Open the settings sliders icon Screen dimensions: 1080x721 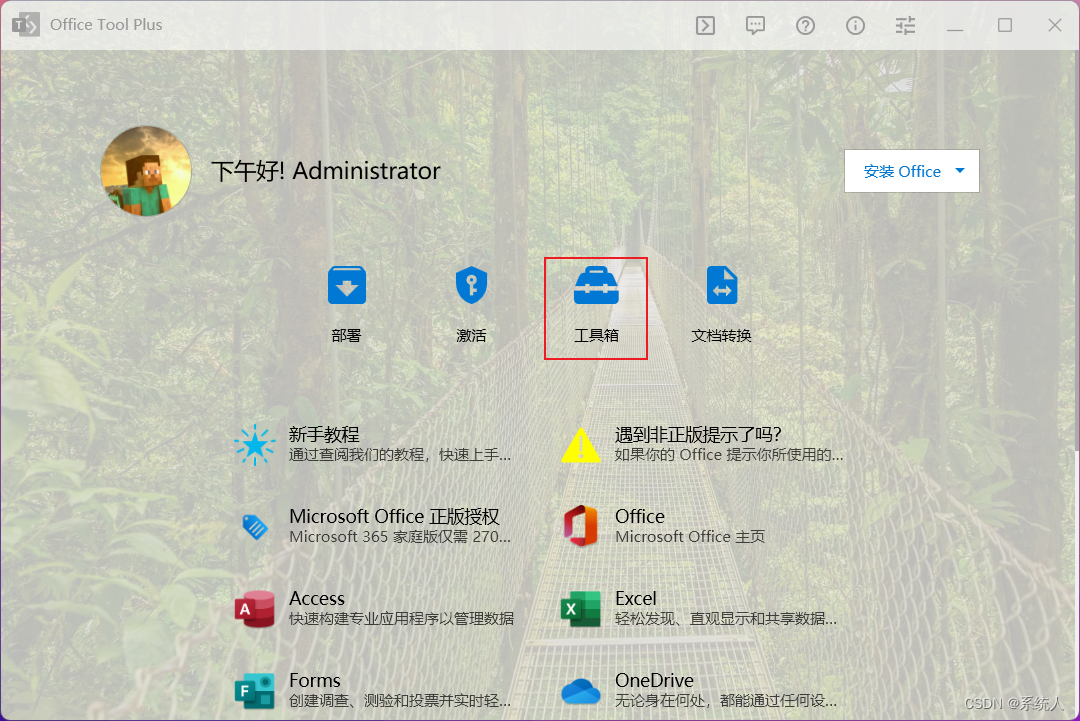pos(905,25)
